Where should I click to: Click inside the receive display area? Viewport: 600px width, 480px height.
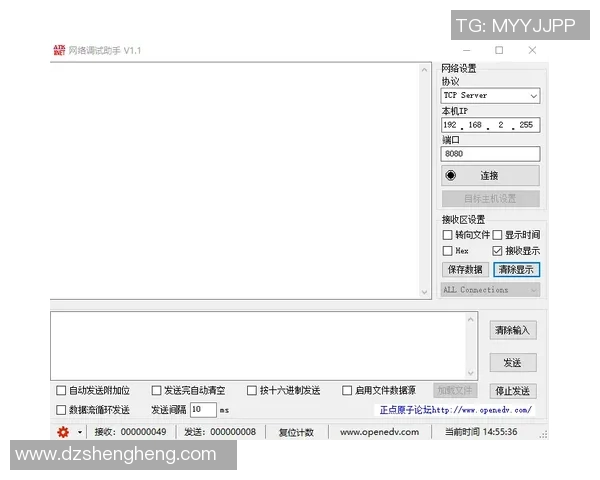(234, 180)
